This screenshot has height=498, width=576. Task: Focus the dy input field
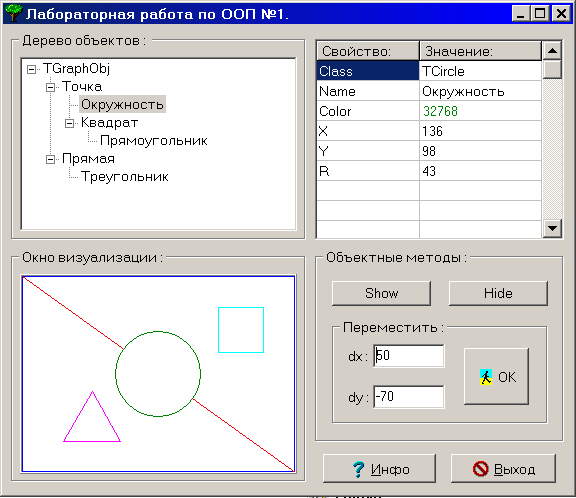(408, 397)
